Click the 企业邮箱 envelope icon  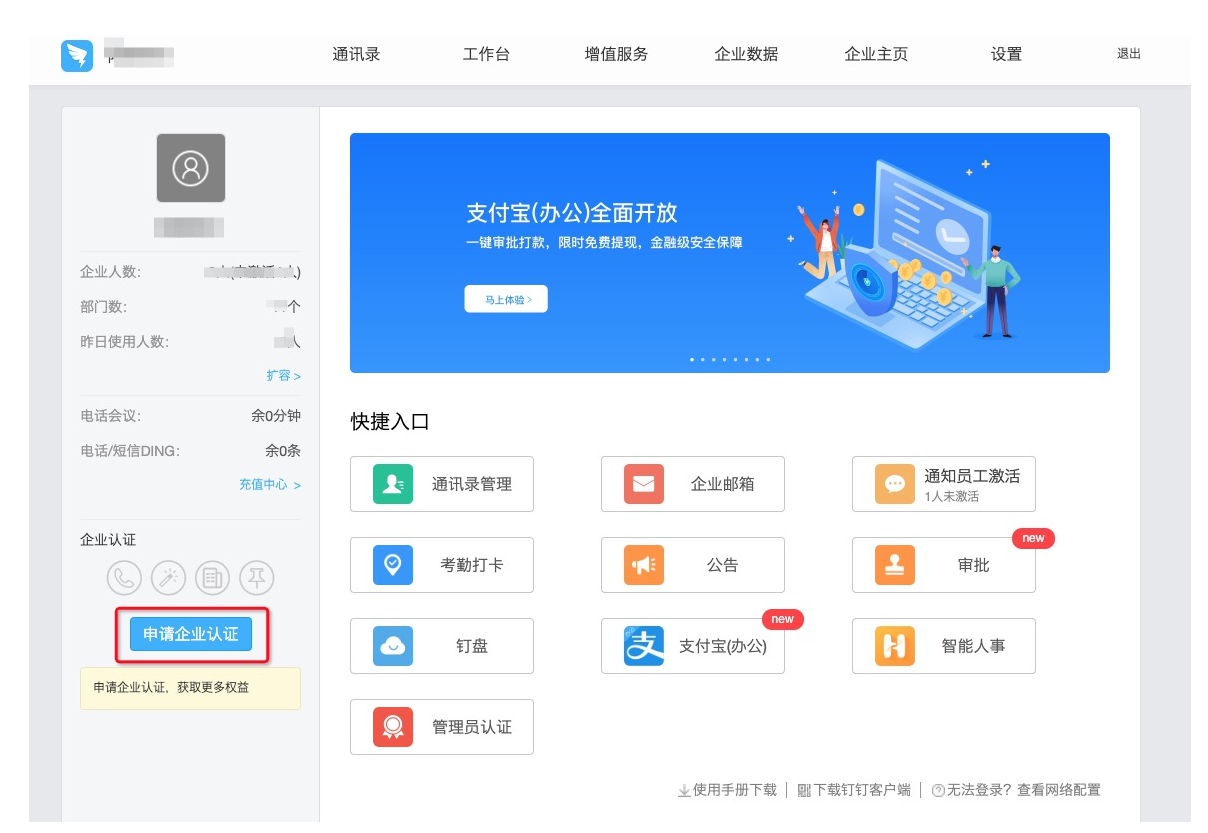tap(644, 484)
